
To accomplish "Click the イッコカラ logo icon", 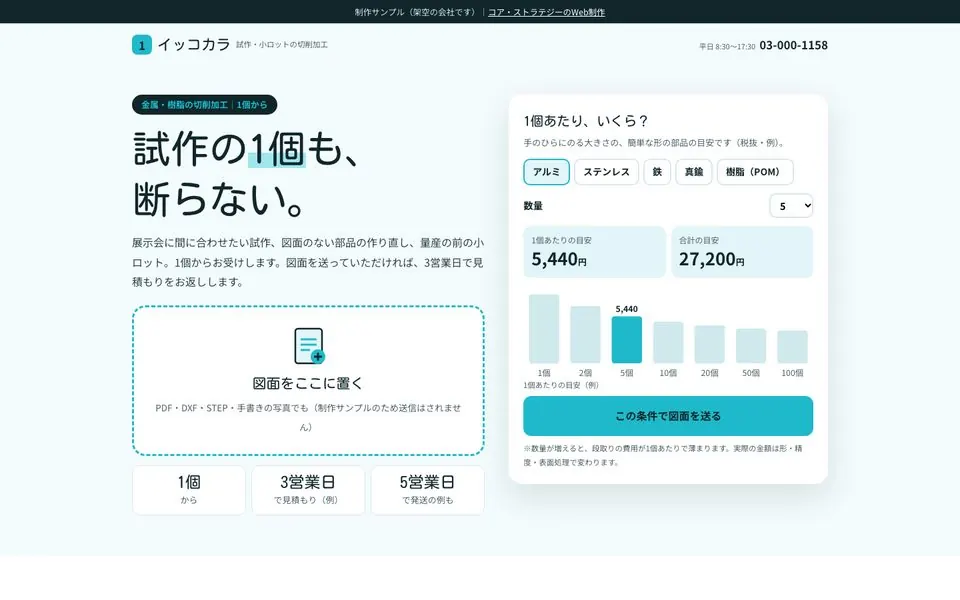I will pyautogui.click(x=141, y=45).
